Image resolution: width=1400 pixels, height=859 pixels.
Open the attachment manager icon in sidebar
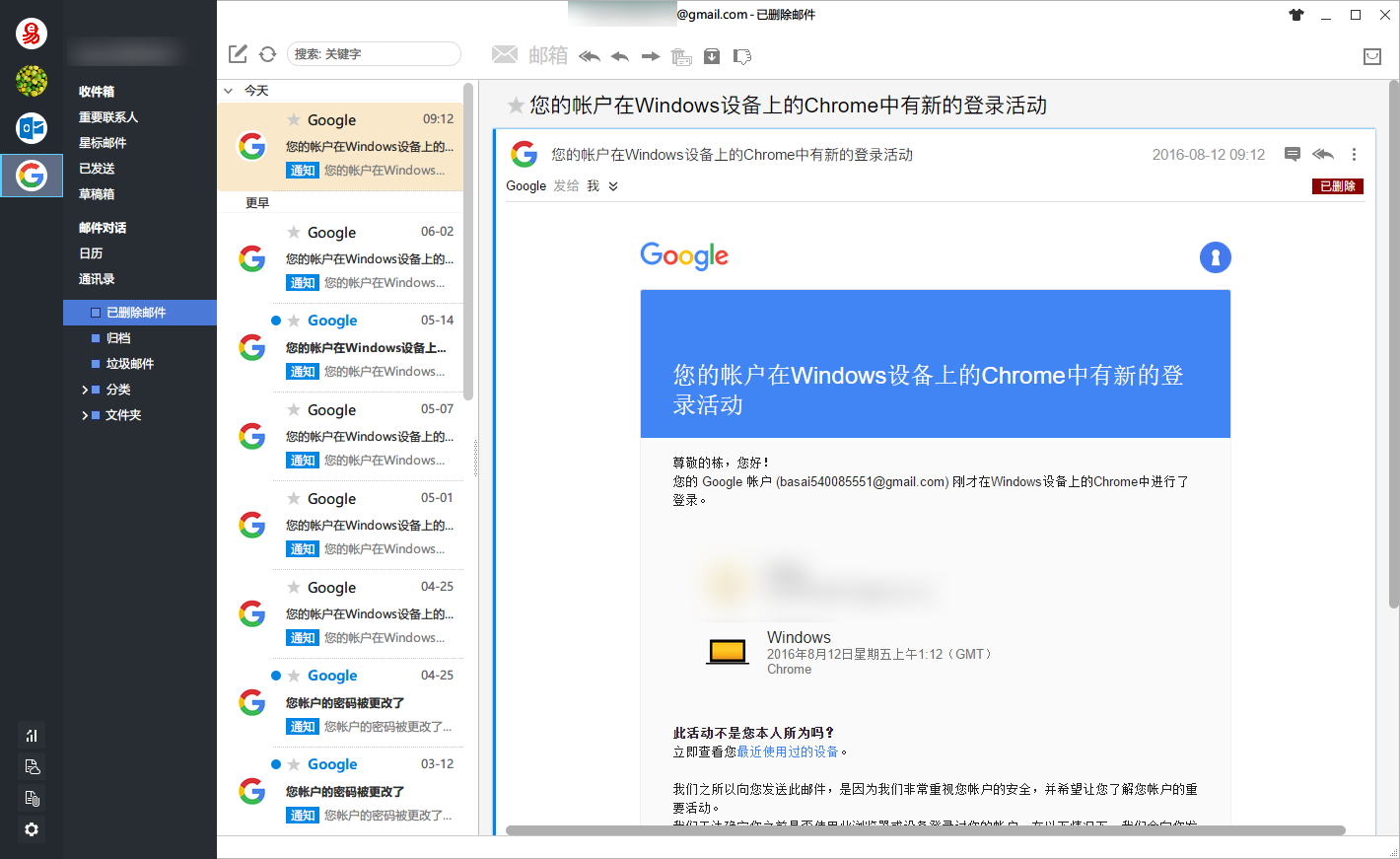(32, 798)
